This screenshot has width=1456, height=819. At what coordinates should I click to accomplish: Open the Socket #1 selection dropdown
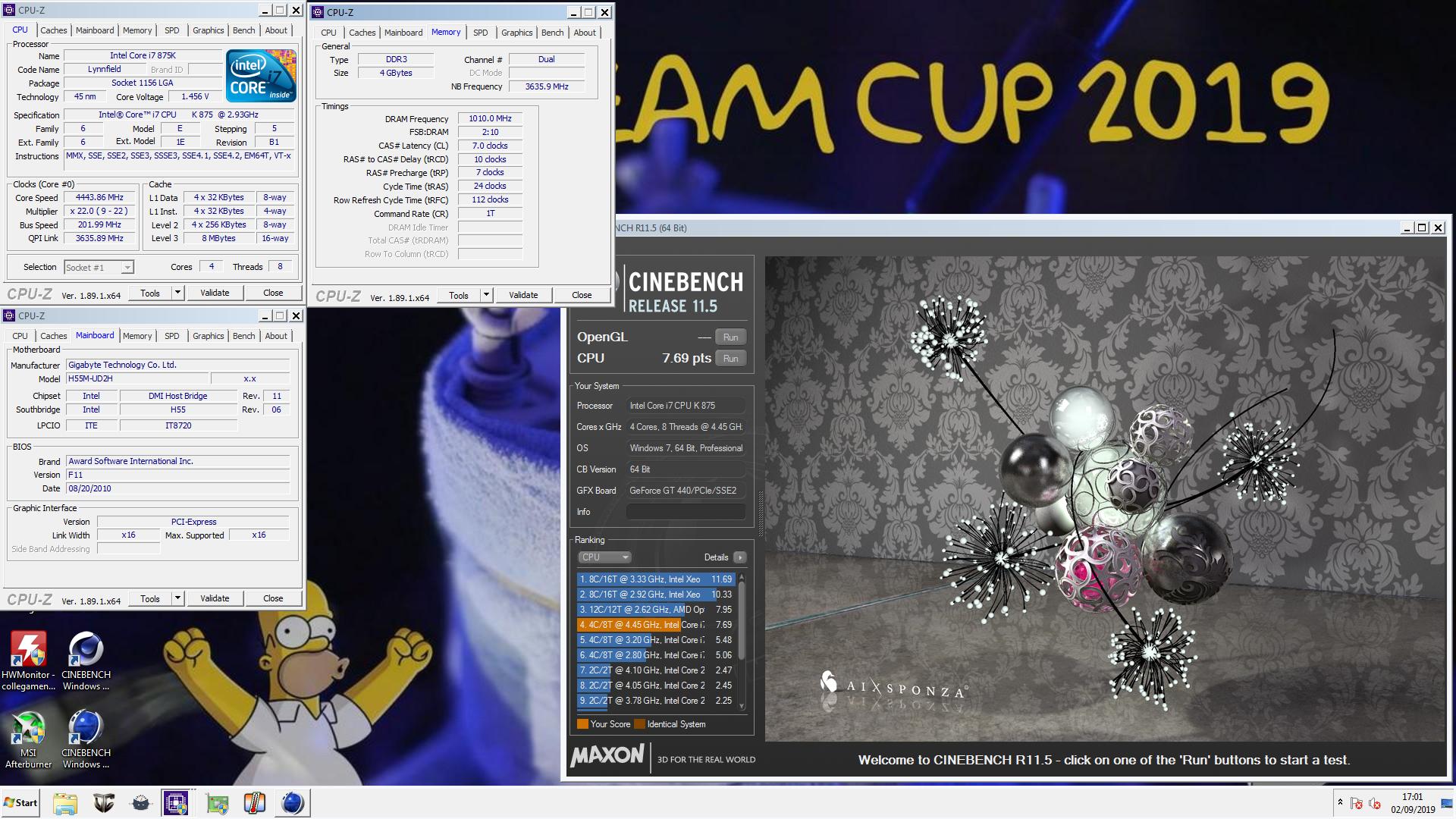coord(99,267)
